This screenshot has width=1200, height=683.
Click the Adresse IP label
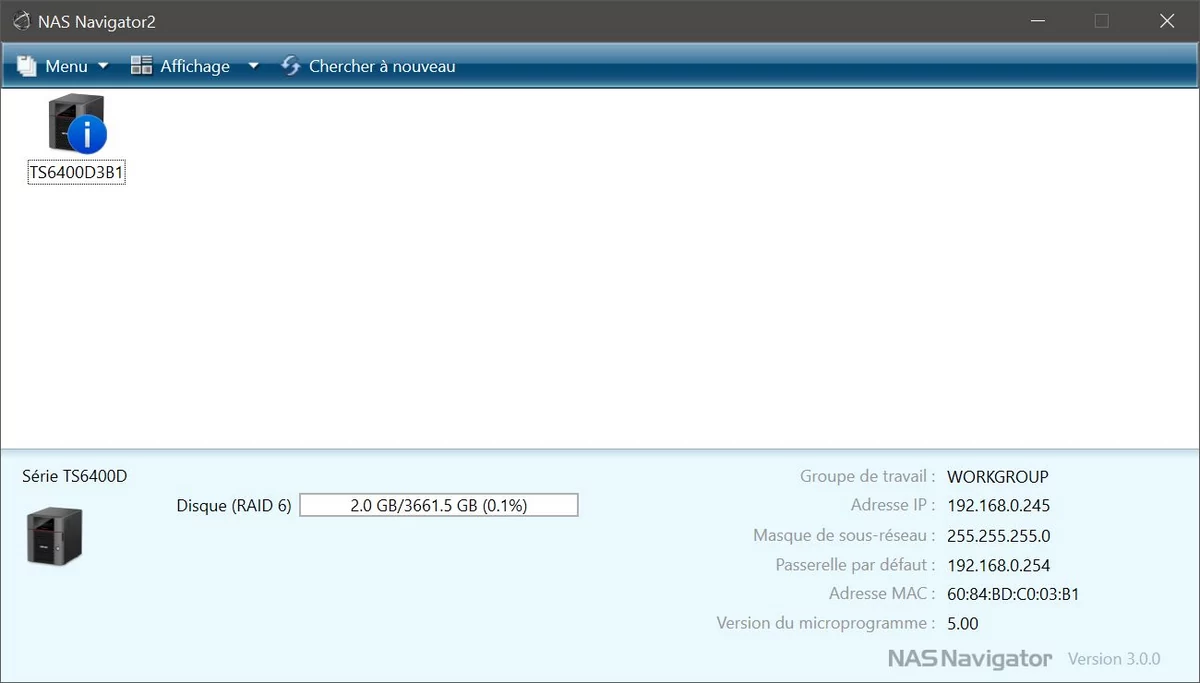894,506
